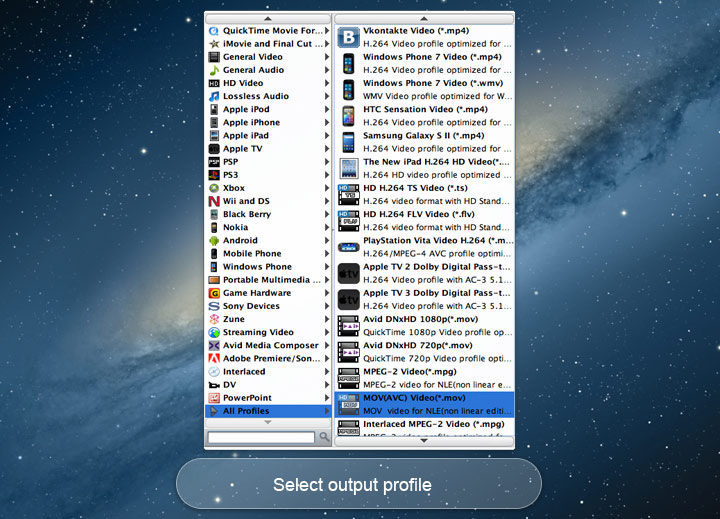The width and height of the screenshot is (720, 519).
Task: Click the left list scroll-up arrow
Action: click(x=268, y=19)
